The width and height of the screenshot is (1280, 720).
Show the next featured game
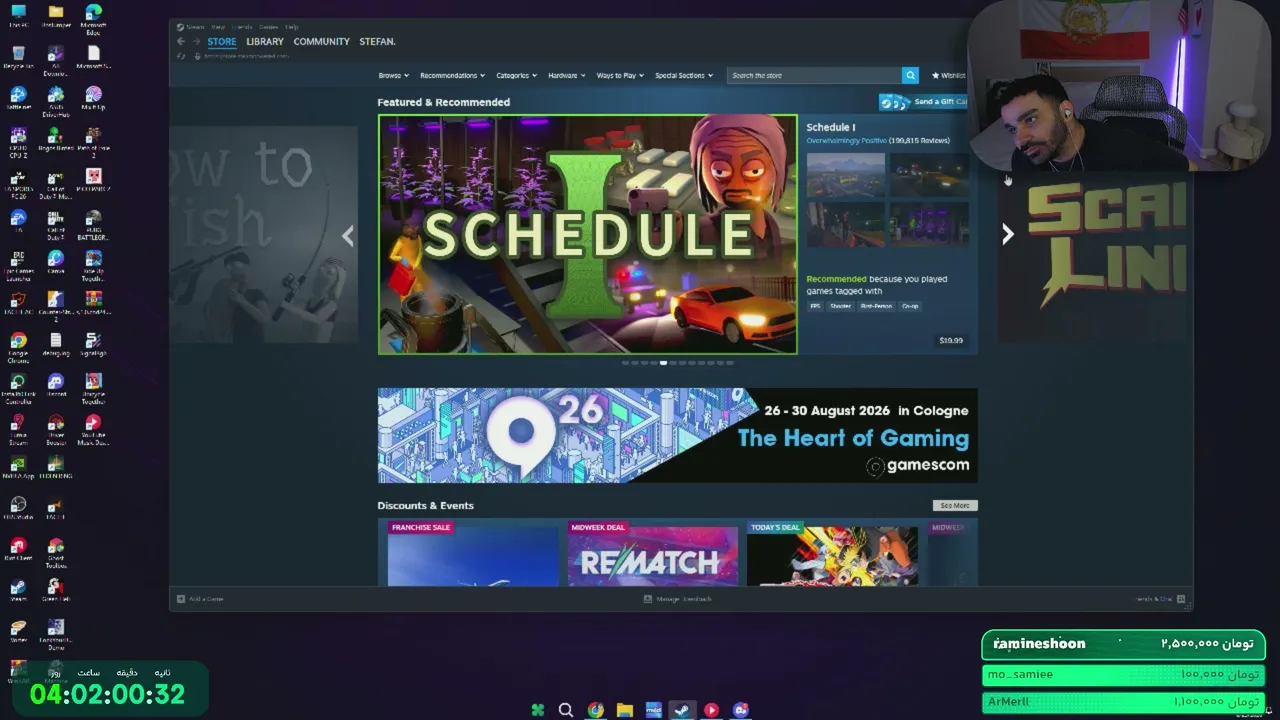click(x=1007, y=234)
